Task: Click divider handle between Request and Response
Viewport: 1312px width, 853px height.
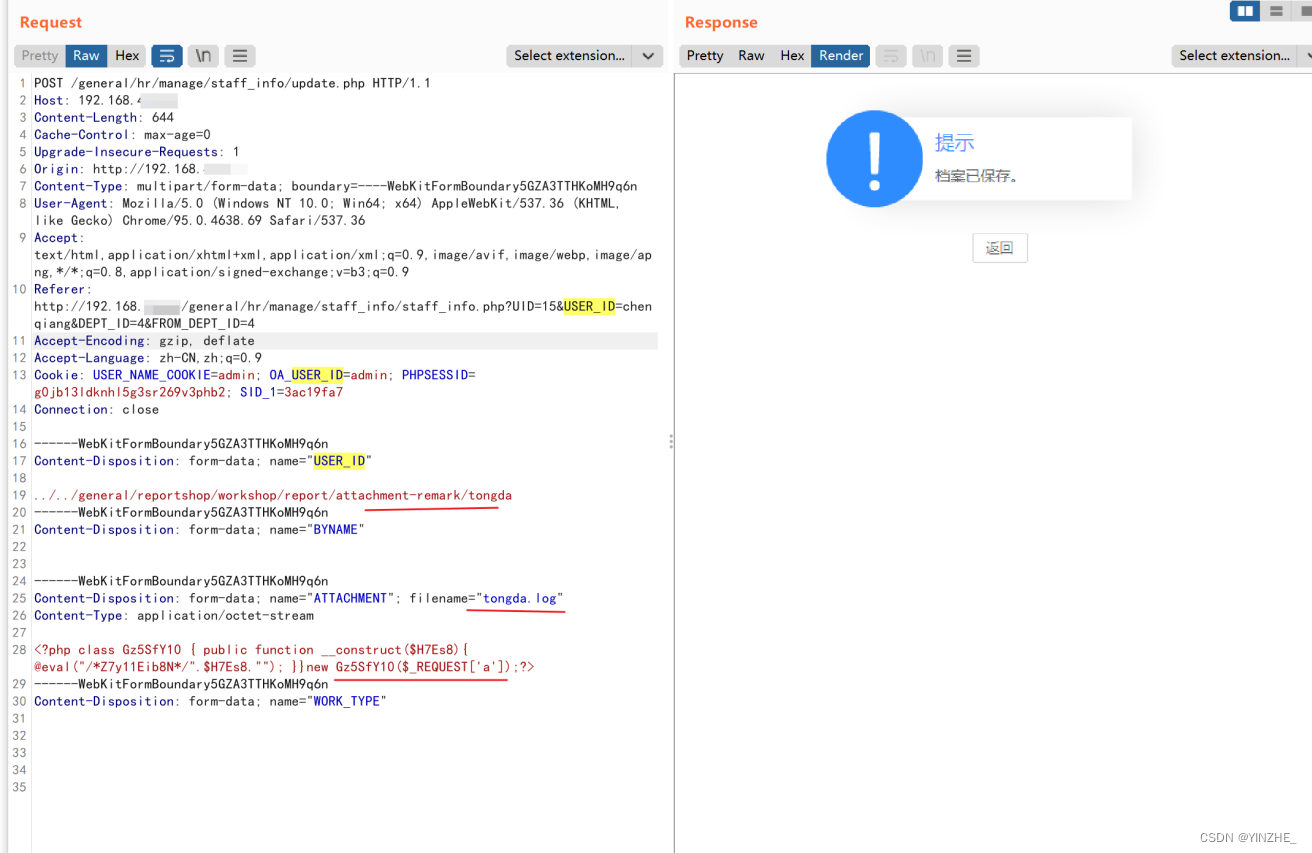Action: click(671, 441)
